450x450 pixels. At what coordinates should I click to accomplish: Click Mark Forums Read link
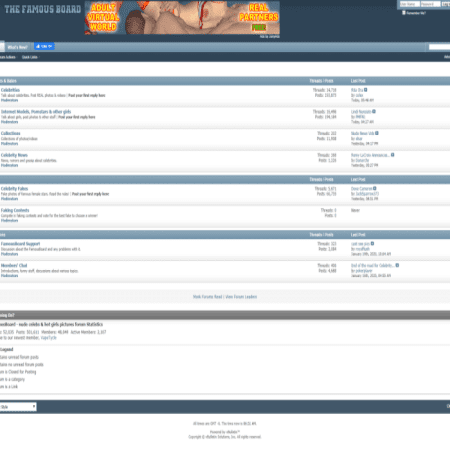[207, 297]
